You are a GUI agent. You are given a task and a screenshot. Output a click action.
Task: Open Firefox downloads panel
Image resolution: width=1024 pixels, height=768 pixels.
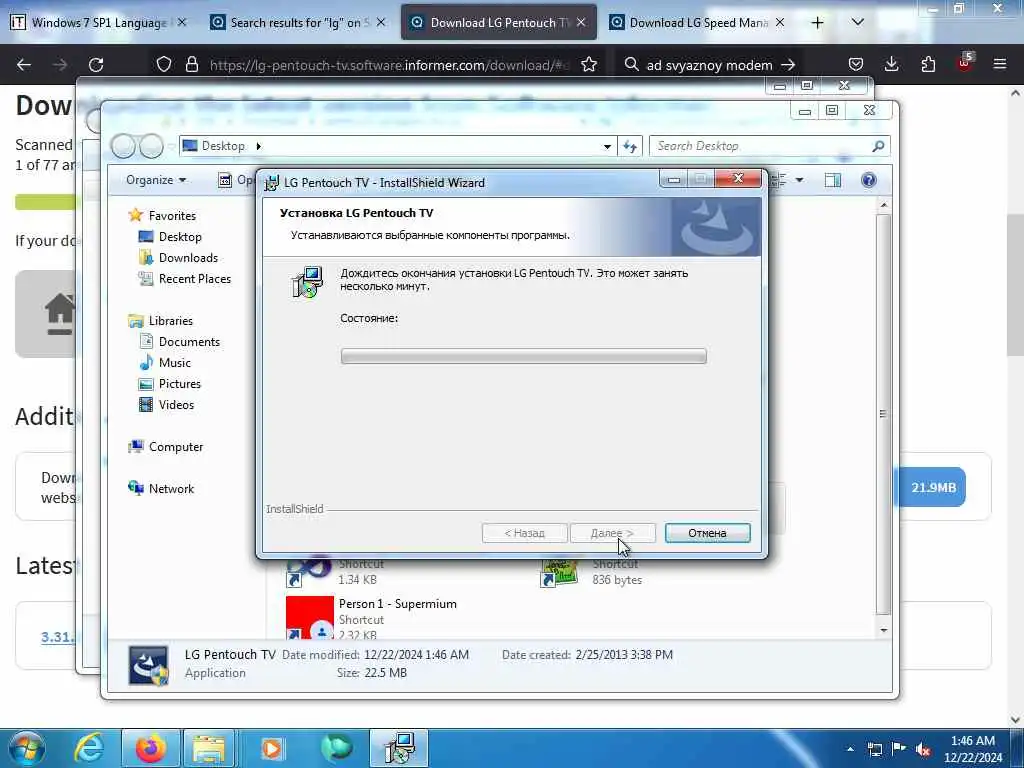pos(891,65)
